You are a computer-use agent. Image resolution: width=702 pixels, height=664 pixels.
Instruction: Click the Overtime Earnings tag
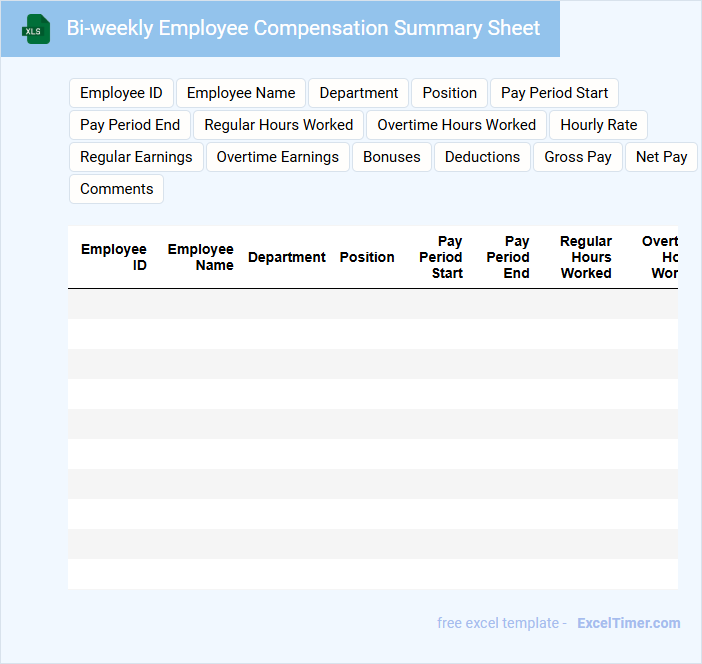[277, 157]
